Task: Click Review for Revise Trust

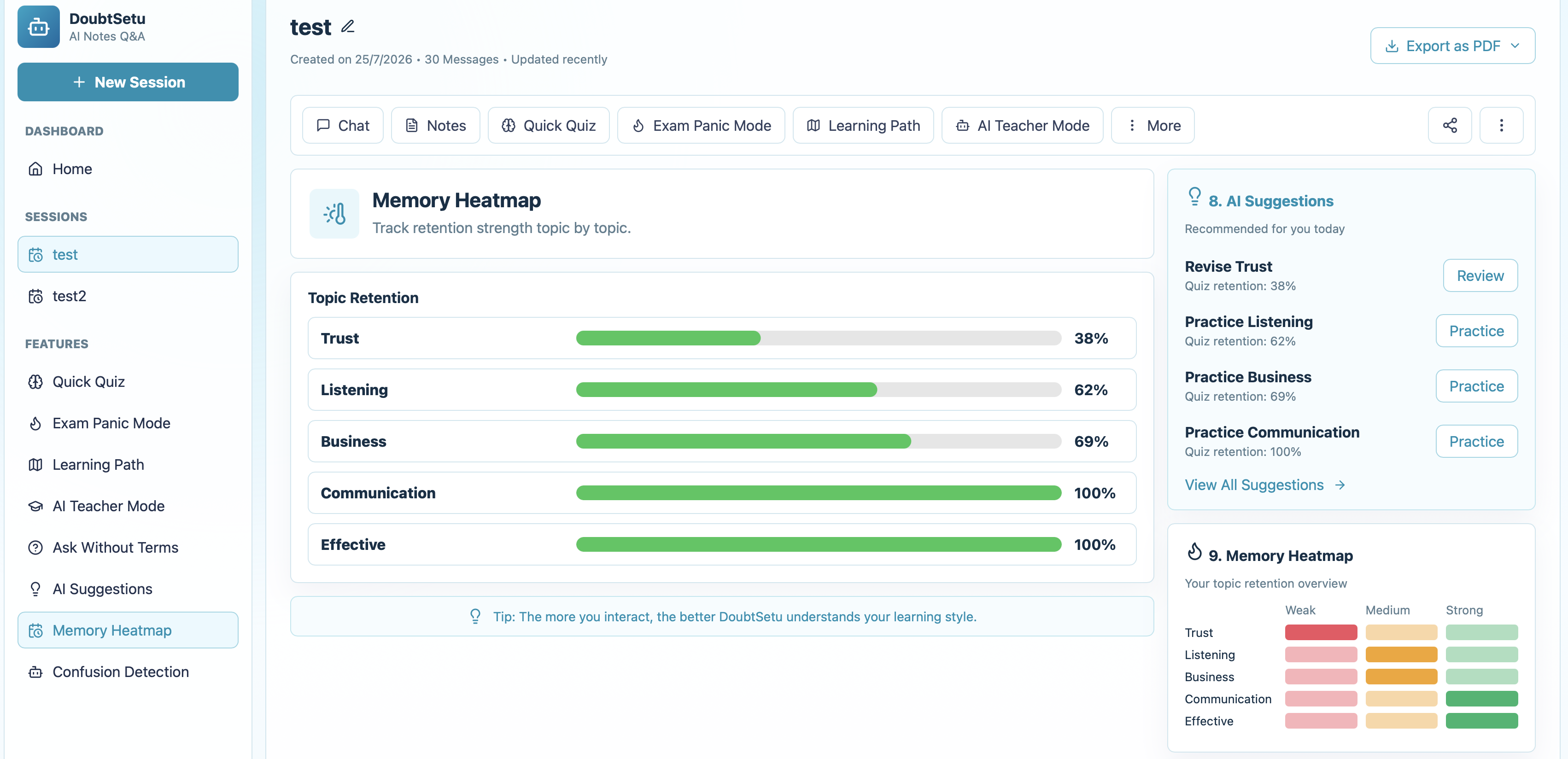Action: [x=1480, y=276]
